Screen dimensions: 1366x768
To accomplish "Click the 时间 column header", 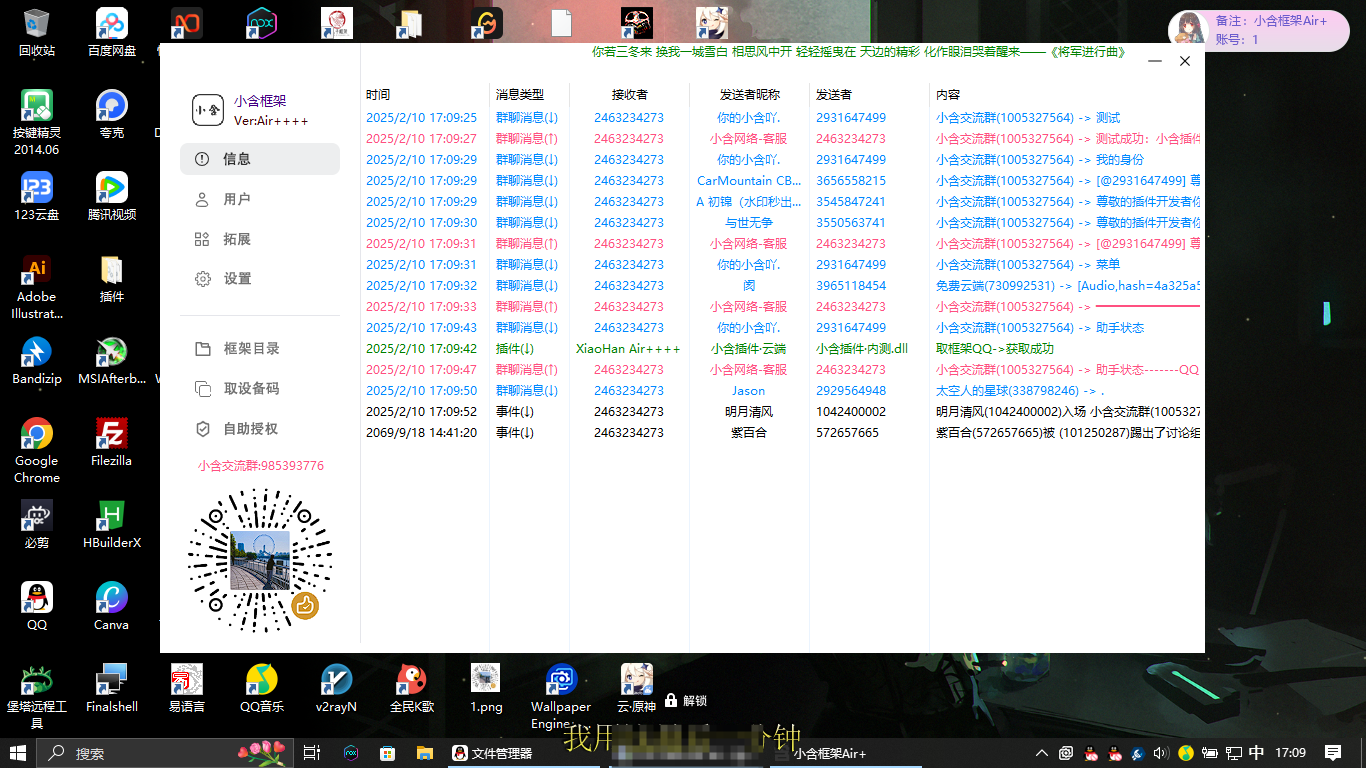I will tap(378, 95).
